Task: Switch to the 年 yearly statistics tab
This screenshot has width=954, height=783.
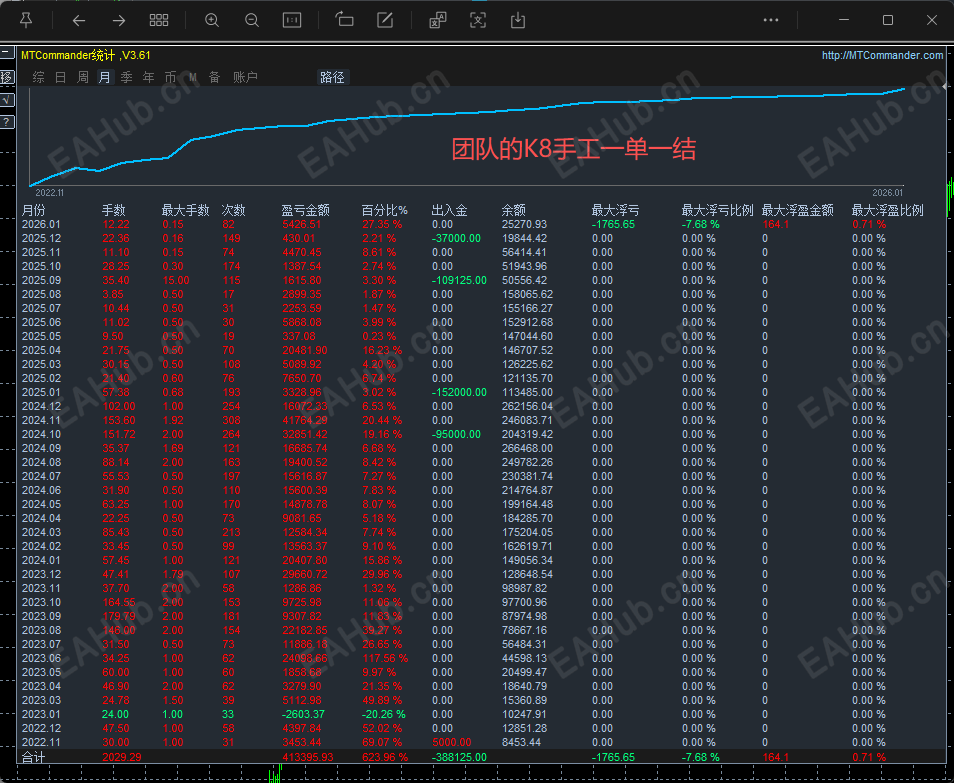Action: point(147,77)
